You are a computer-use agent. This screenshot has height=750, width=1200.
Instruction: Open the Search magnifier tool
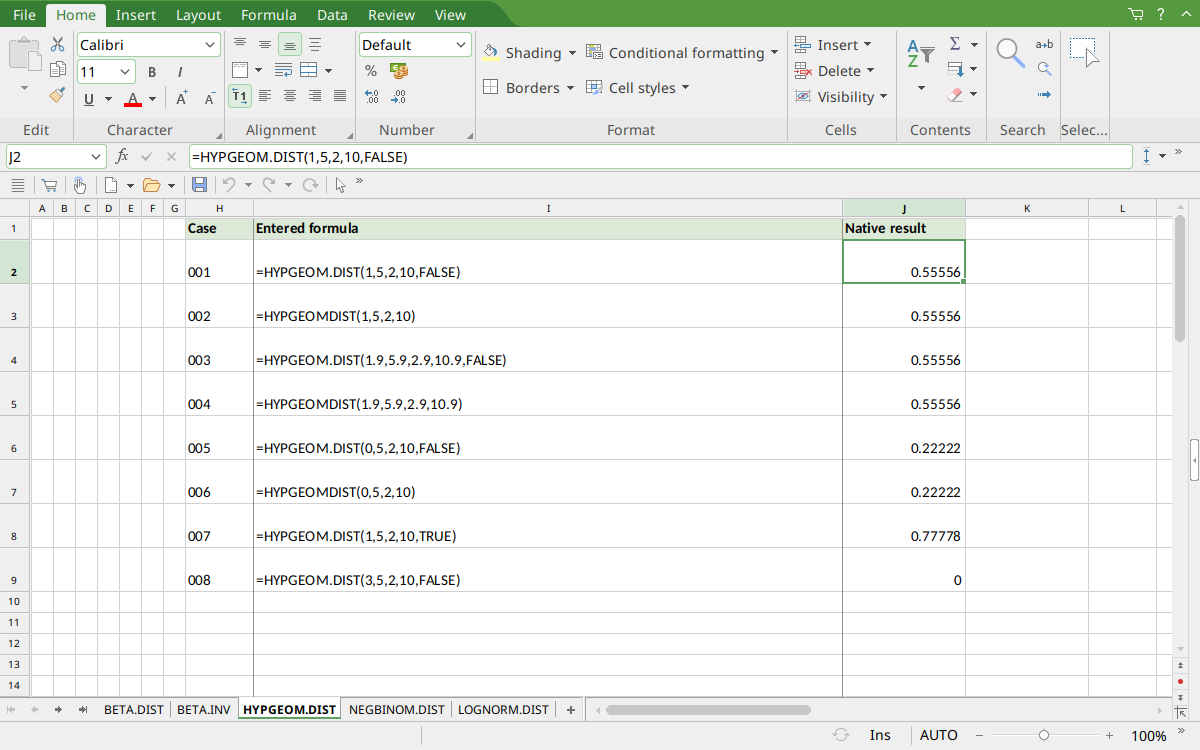[1010, 52]
